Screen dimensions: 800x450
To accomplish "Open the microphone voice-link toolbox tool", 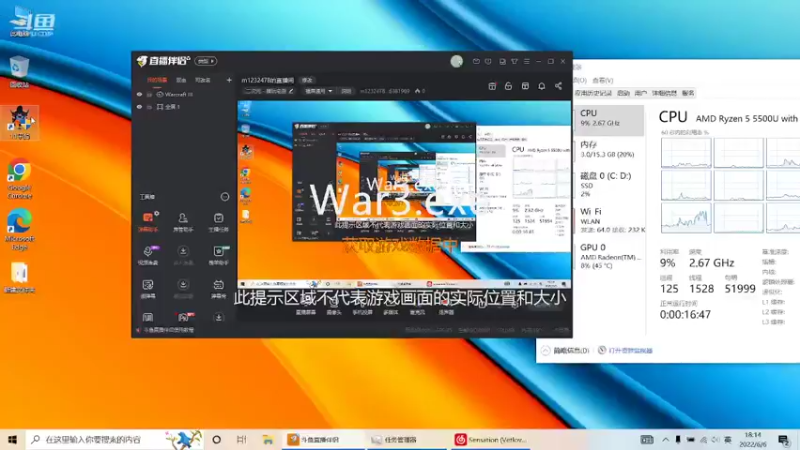I will click(x=148, y=255).
